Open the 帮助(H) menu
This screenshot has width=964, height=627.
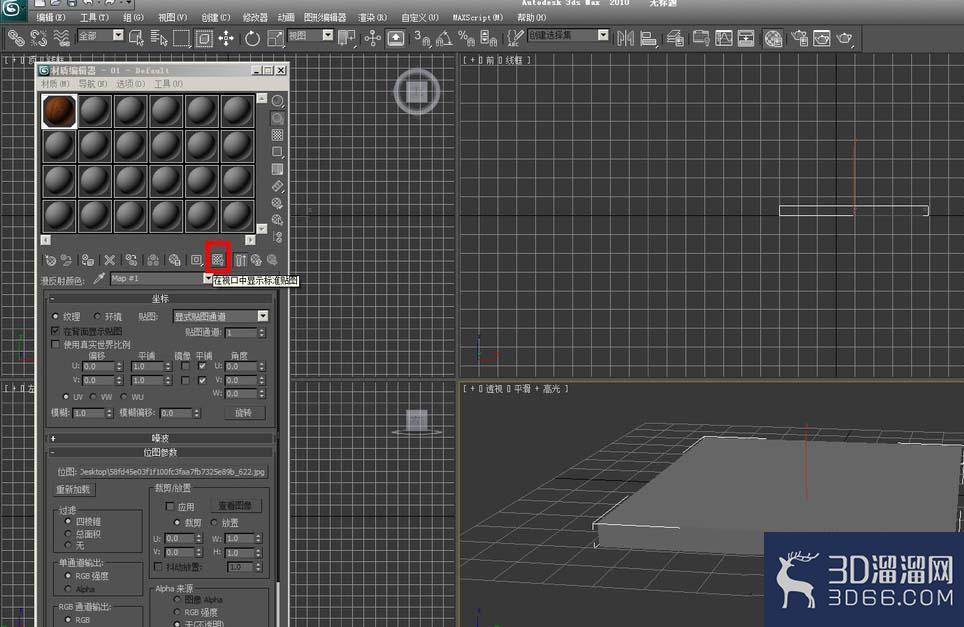pyautogui.click(x=532, y=17)
